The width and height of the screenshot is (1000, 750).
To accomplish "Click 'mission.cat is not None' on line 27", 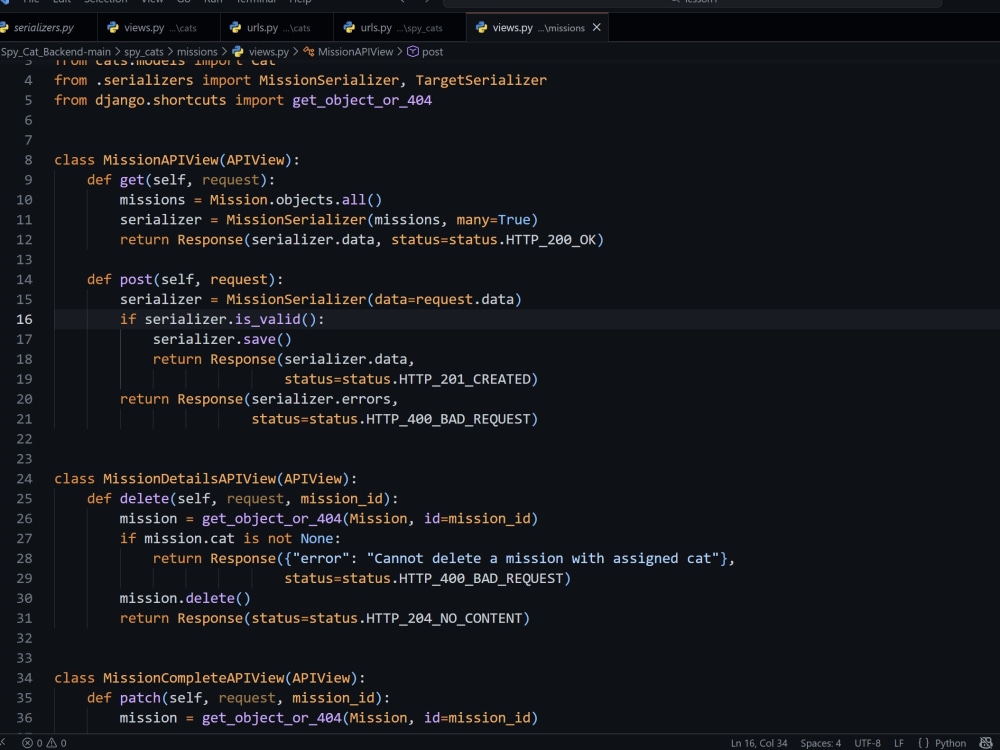I will tap(239, 539).
